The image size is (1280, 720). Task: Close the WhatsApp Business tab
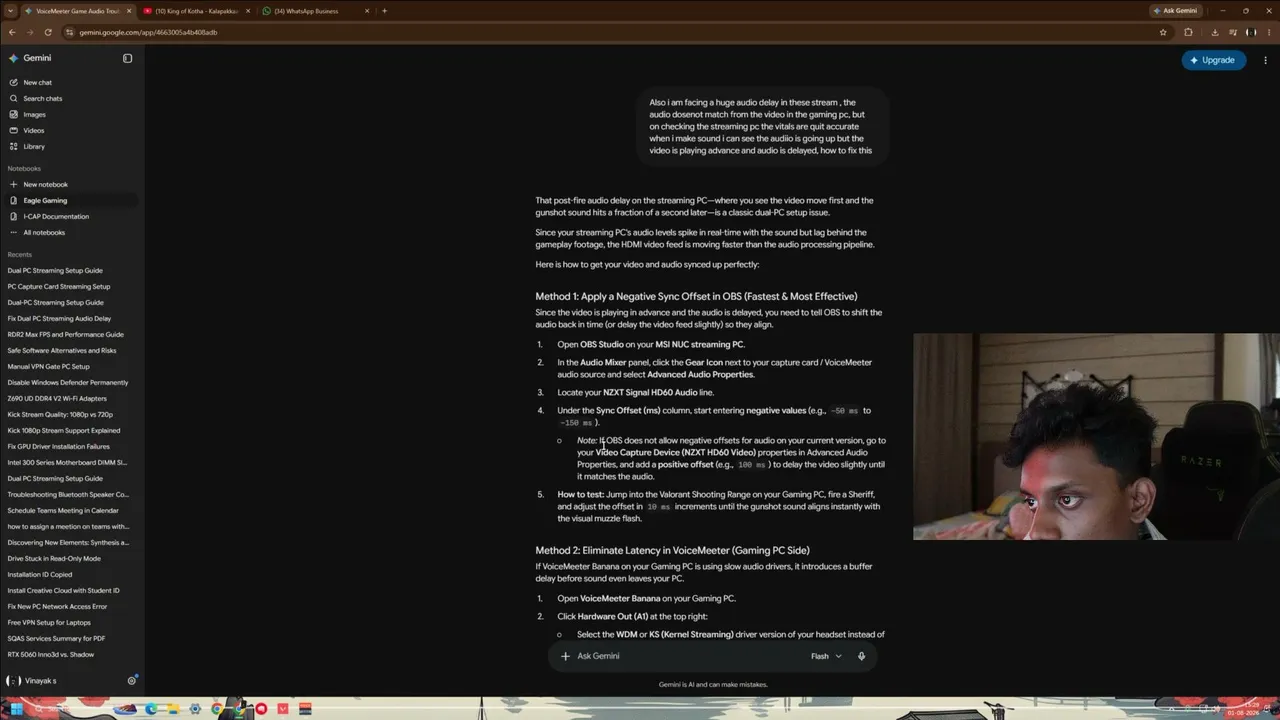pos(367,11)
